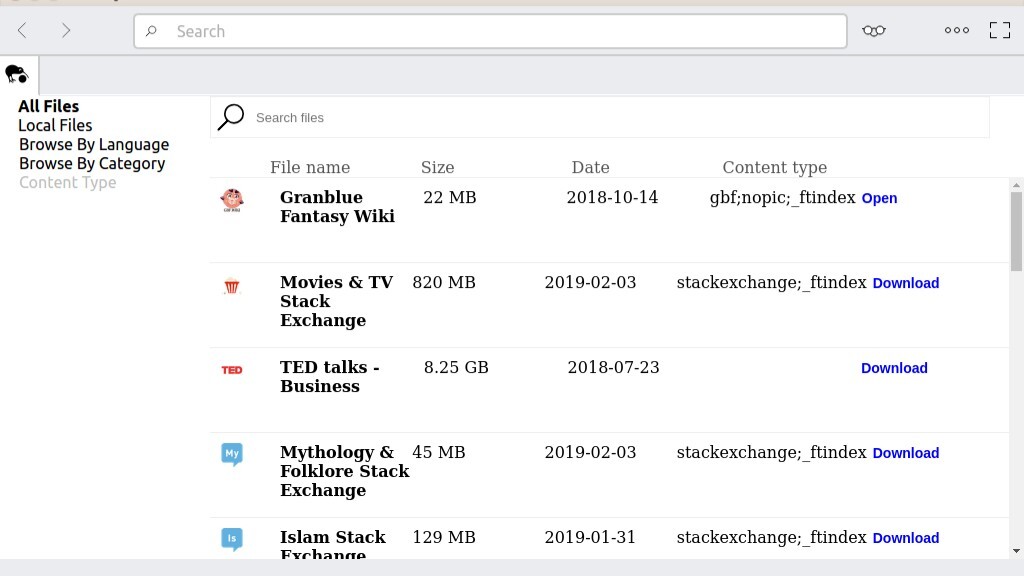Select All Files in sidebar

pos(48,106)
